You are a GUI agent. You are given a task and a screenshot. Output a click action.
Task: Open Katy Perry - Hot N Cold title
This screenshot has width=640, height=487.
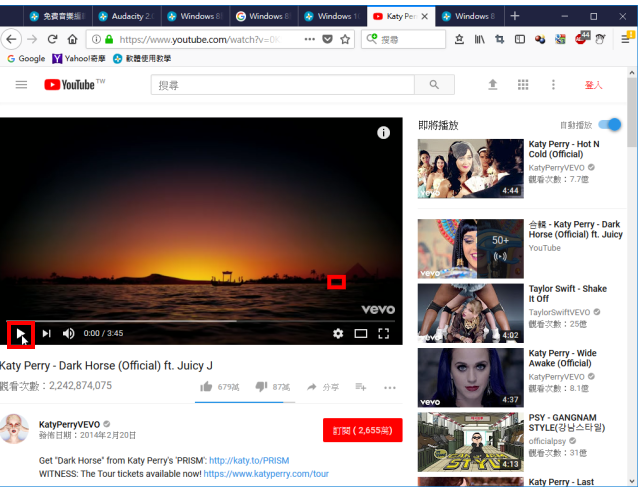tap(564, 149)
